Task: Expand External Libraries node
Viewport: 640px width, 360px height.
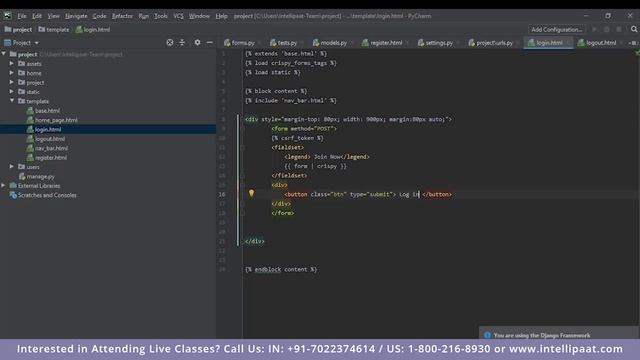Action: [4, 185]
